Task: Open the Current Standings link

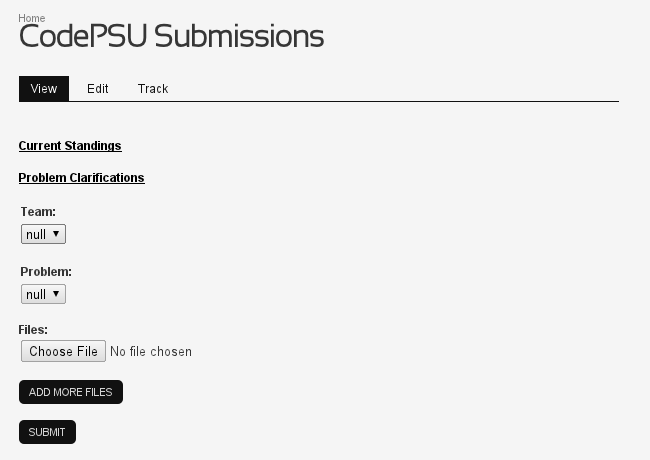Action: 70,145
